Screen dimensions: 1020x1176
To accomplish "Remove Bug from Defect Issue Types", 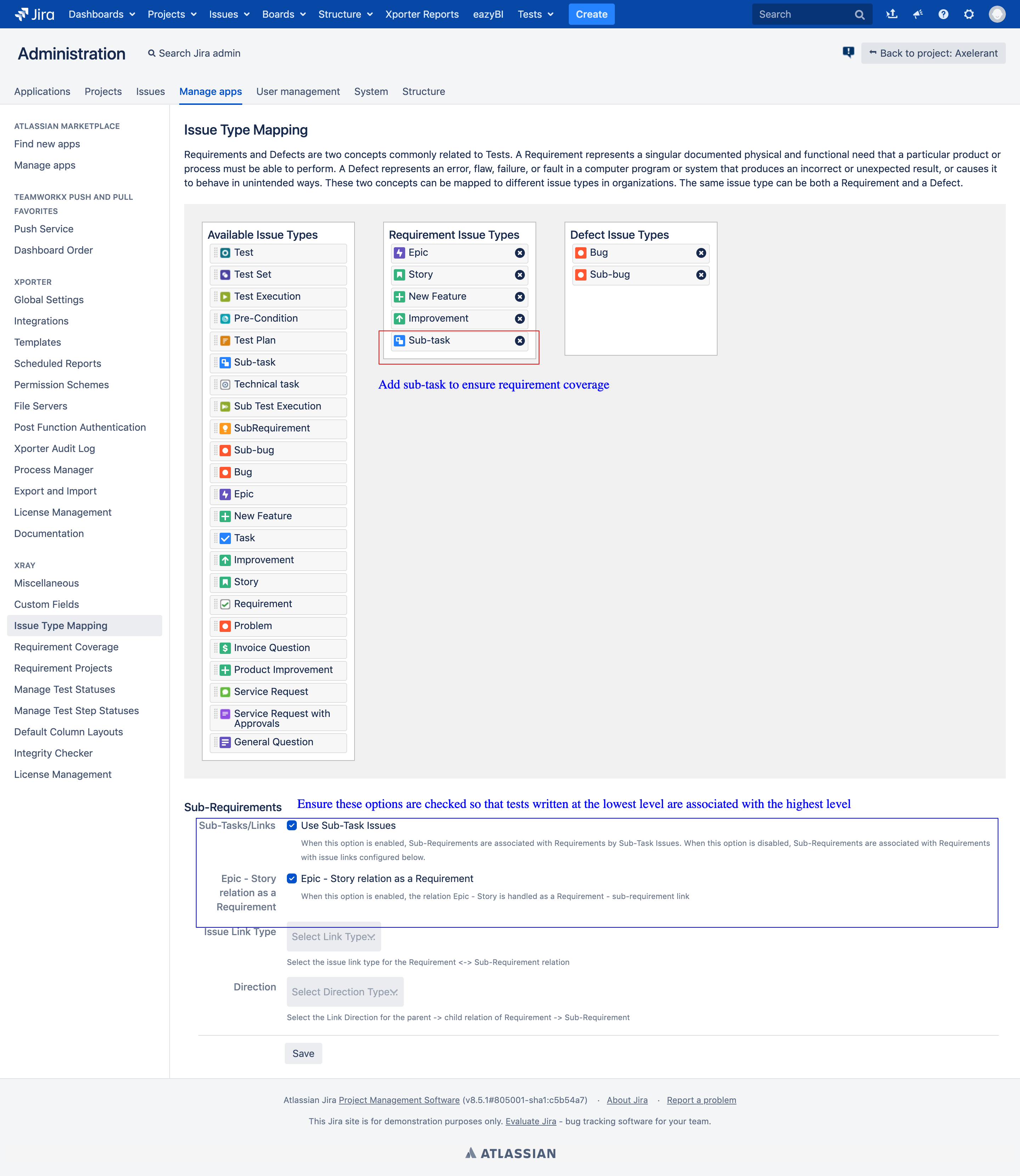I will (x=701, y=253).
